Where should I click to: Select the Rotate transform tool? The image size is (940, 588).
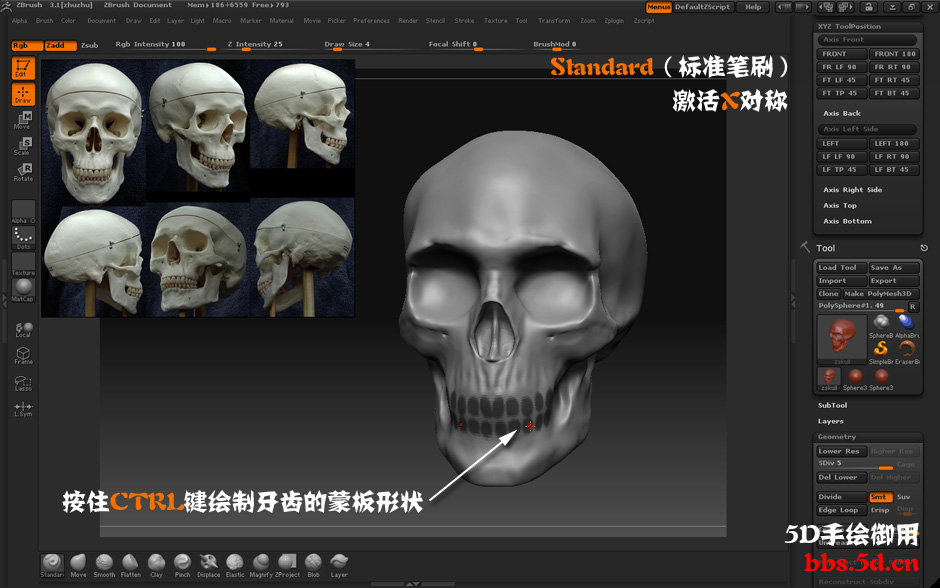coord(23,172)
